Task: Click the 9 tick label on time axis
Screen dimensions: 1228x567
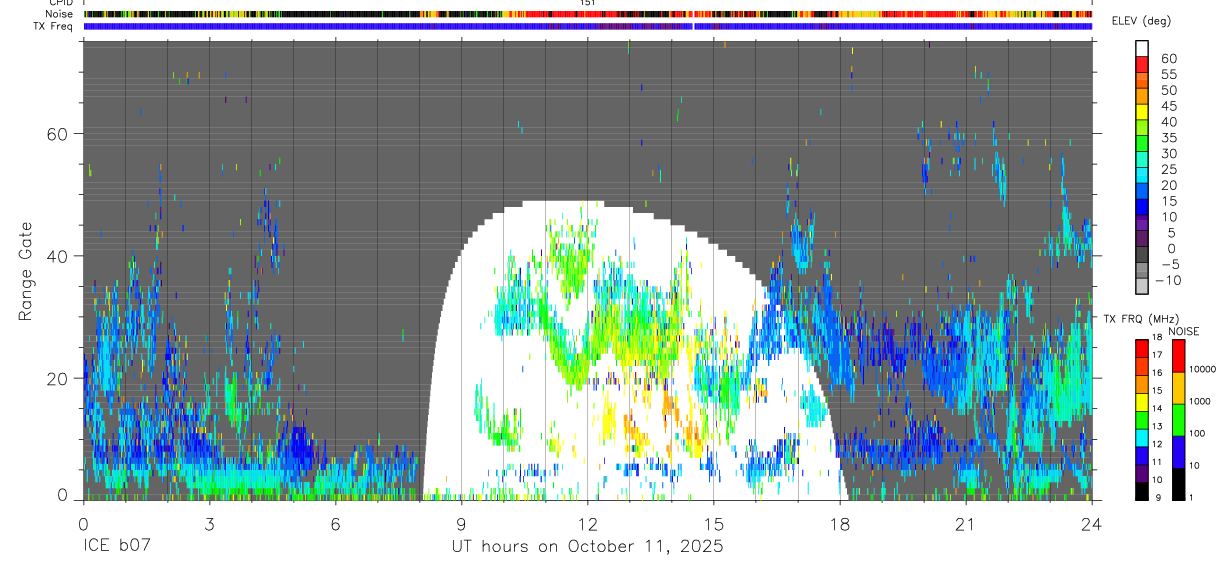Action: coord(461,524)
